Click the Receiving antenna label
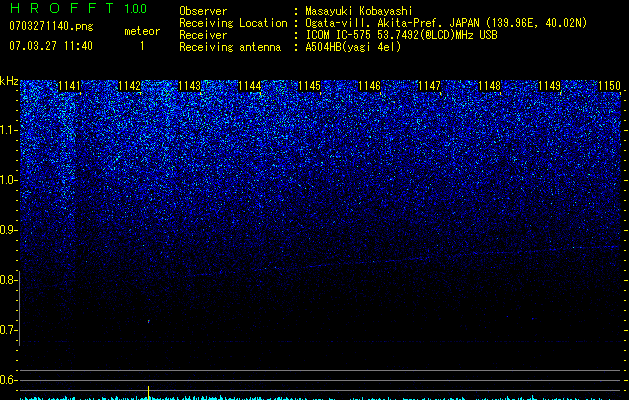The image size is (629, 400). click(x=230, y=47)
